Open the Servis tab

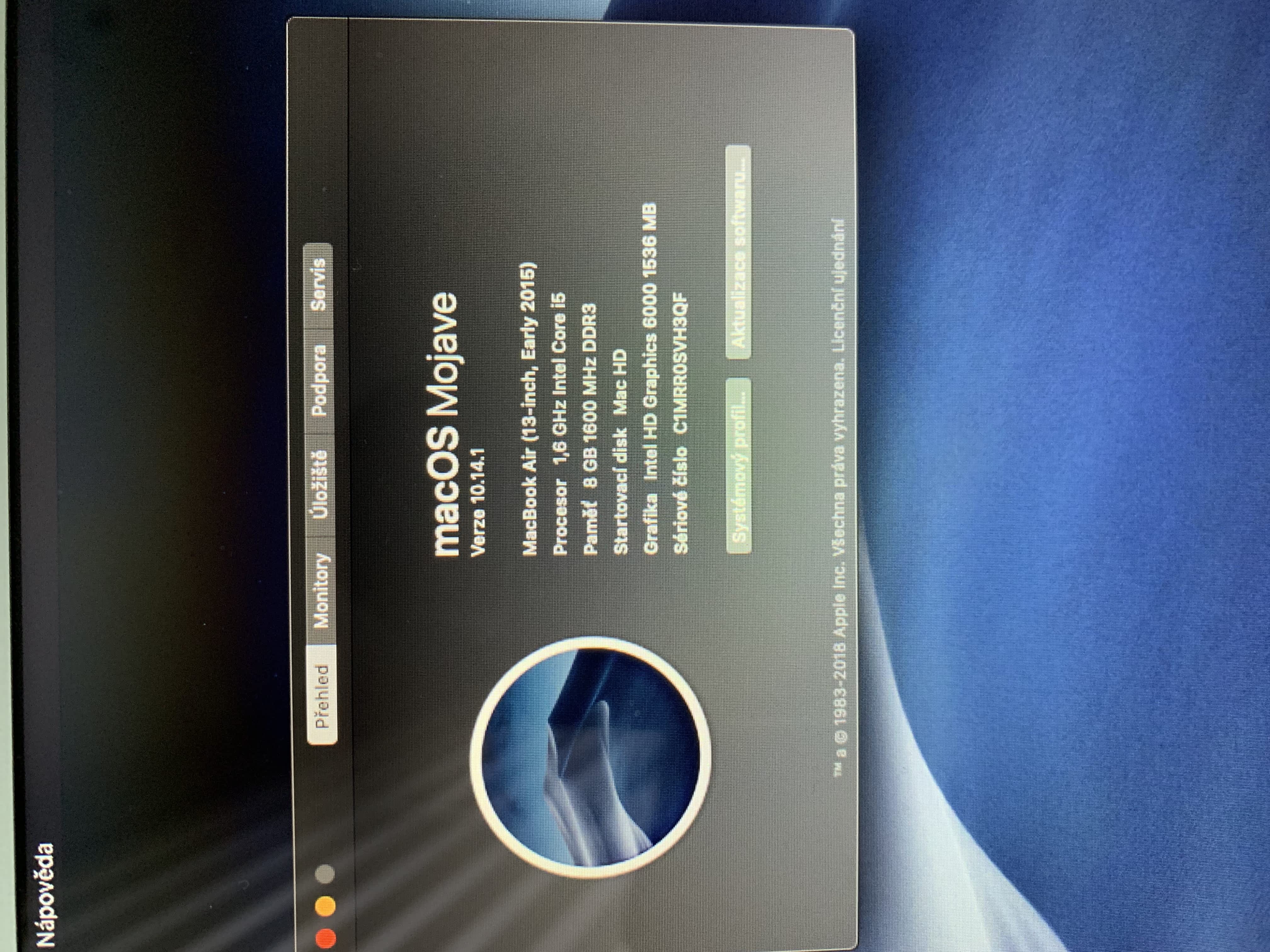318,285
